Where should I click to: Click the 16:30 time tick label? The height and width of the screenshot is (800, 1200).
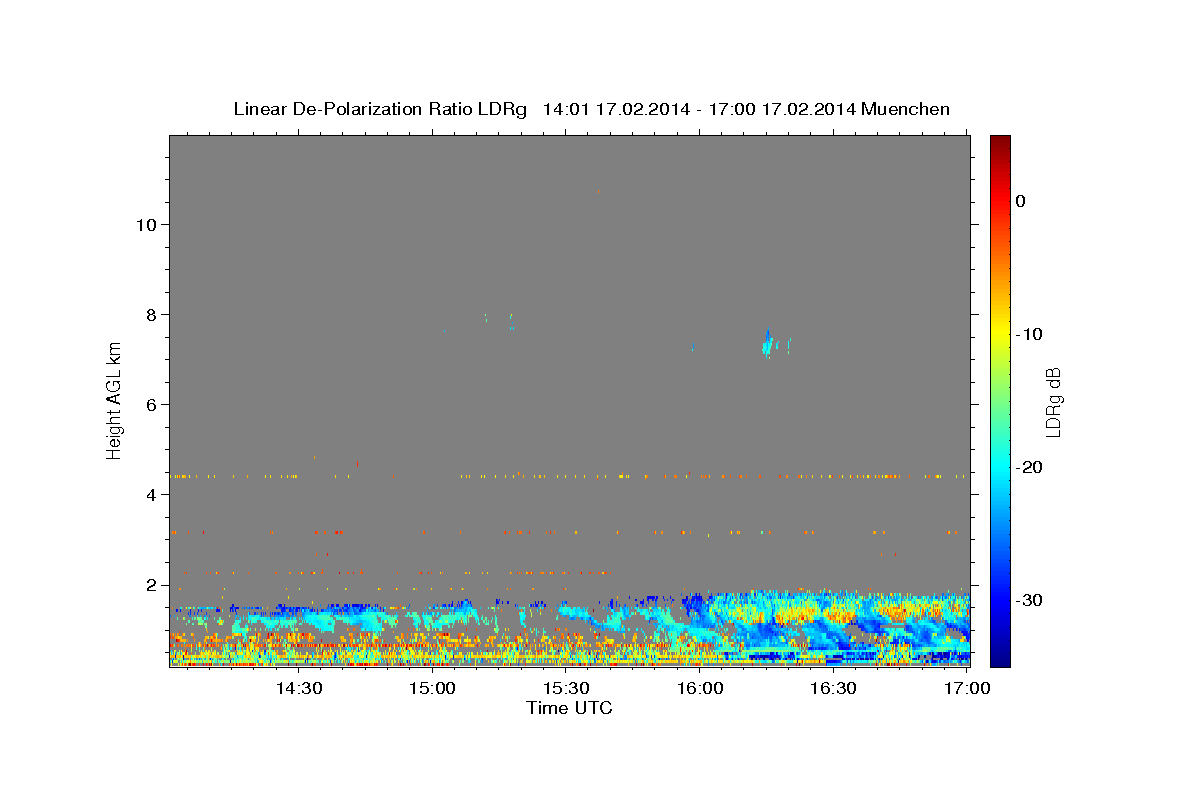point(833,688)
